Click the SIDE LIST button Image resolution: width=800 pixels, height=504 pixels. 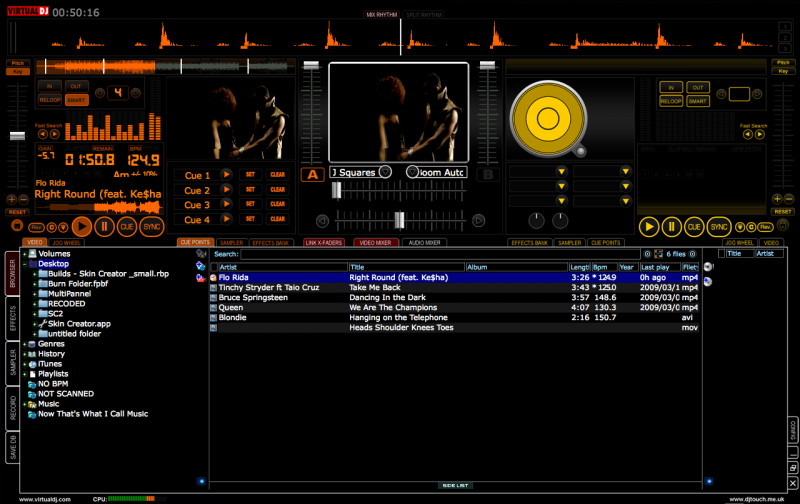coord(455,486)
